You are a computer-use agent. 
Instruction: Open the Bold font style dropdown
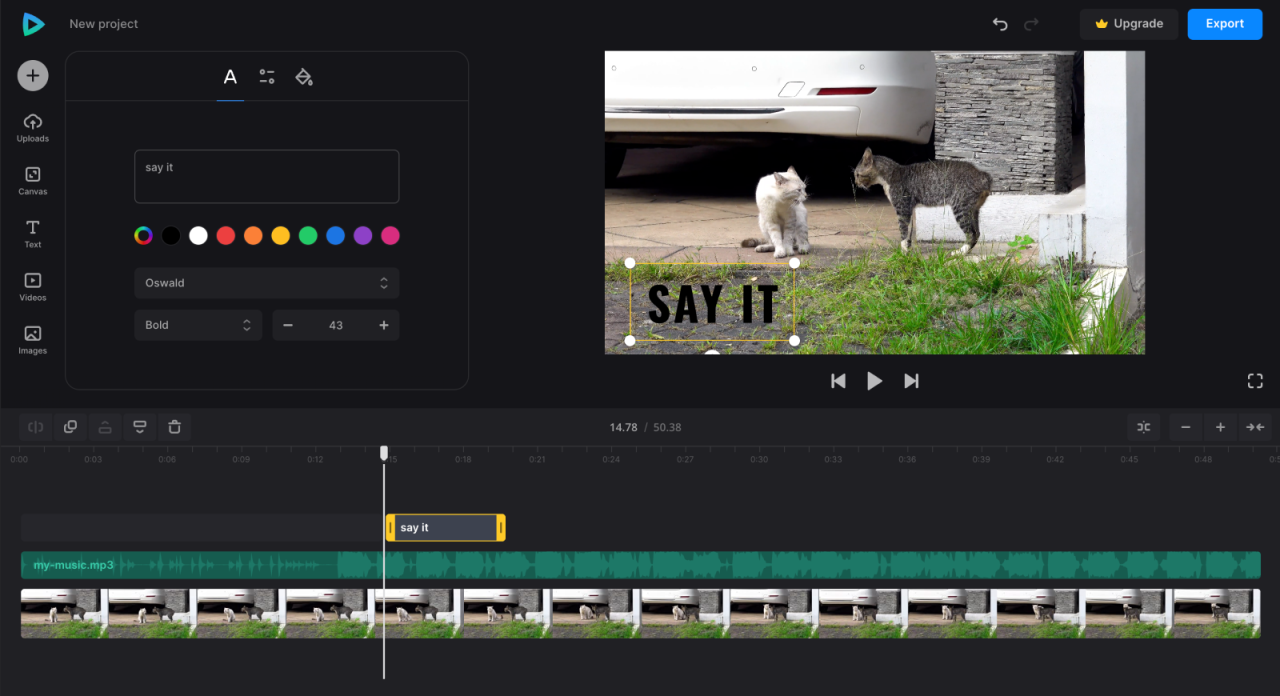point(198,325)
